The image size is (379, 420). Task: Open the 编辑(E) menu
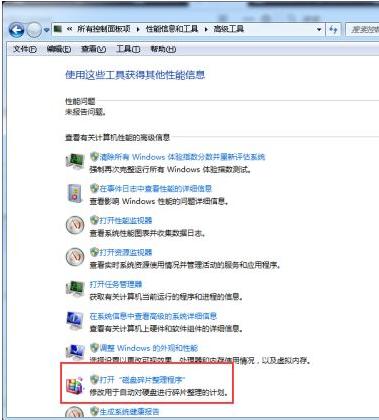coord(59,49)
